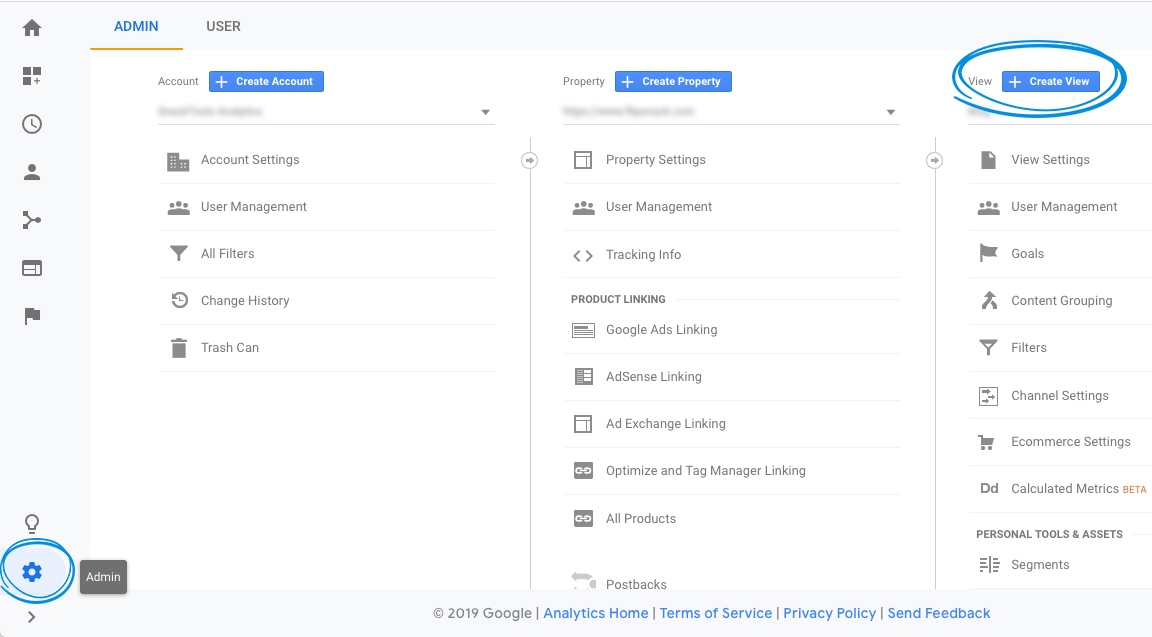Open the Realtime clock icon

(x=32, y=124)
